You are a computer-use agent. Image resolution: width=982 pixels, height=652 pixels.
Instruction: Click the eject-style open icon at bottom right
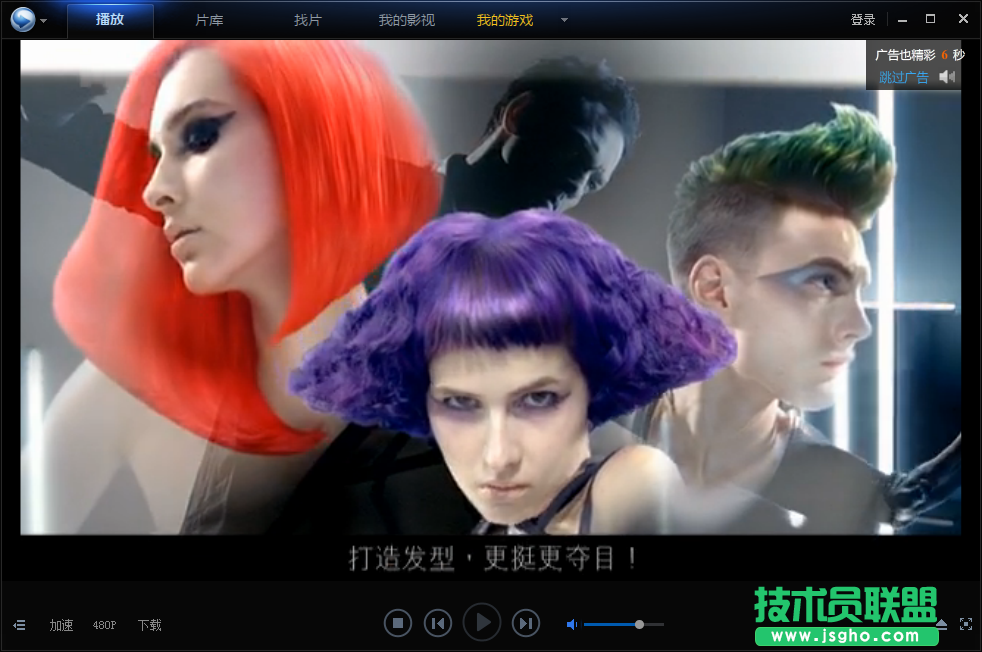[x=942, y=624]
